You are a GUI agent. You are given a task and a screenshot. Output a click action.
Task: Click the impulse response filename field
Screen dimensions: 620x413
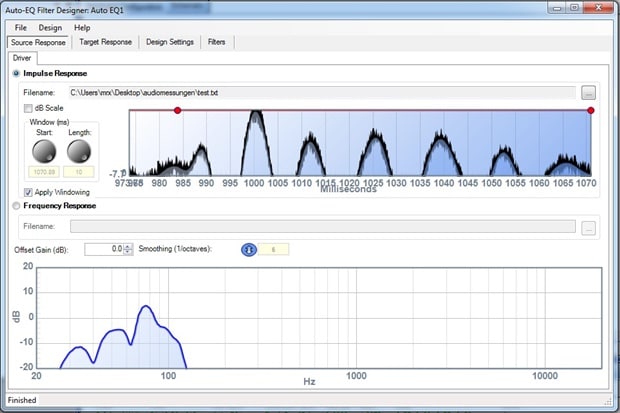pyautogui.click(x=323, y=93)
